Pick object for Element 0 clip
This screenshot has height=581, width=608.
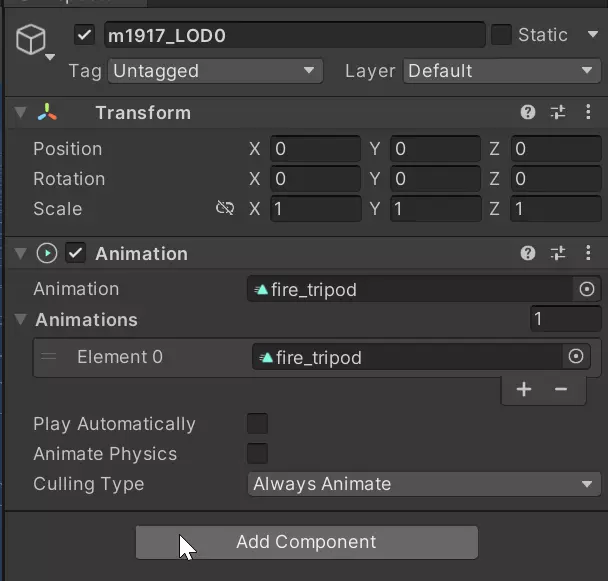click(x=576, y=357)
